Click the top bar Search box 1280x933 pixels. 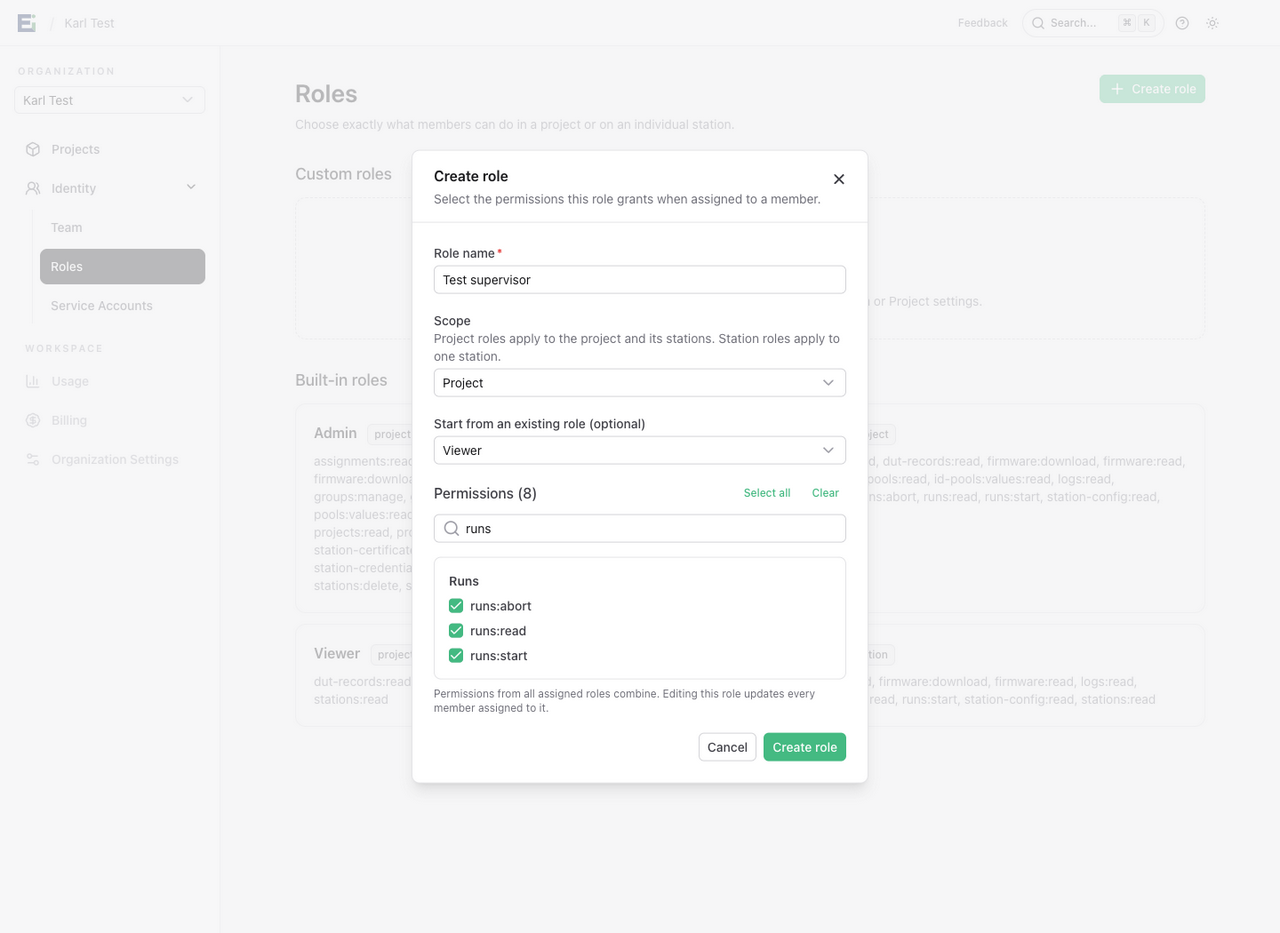pos(1093,23)
